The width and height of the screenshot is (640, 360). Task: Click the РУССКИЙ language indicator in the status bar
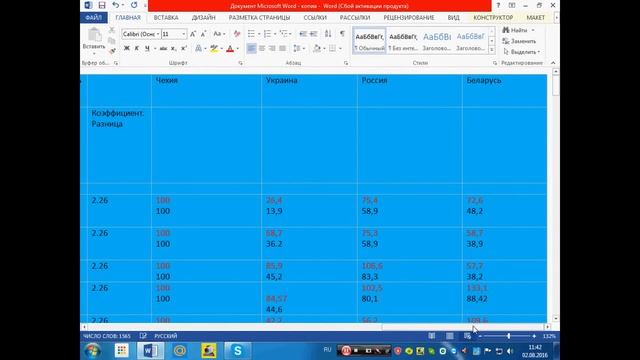166,336
